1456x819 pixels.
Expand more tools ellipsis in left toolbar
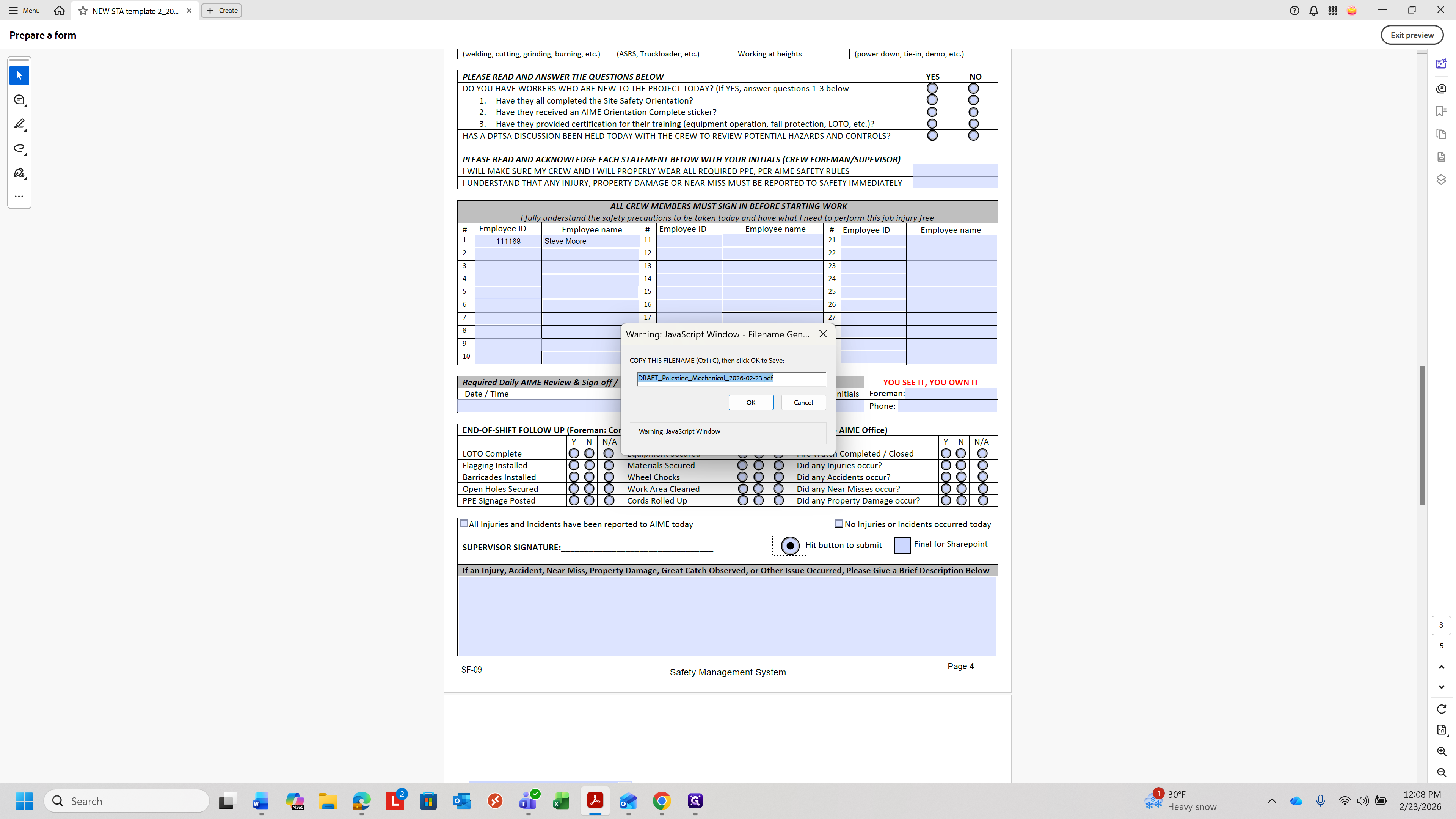pos(19,196)
